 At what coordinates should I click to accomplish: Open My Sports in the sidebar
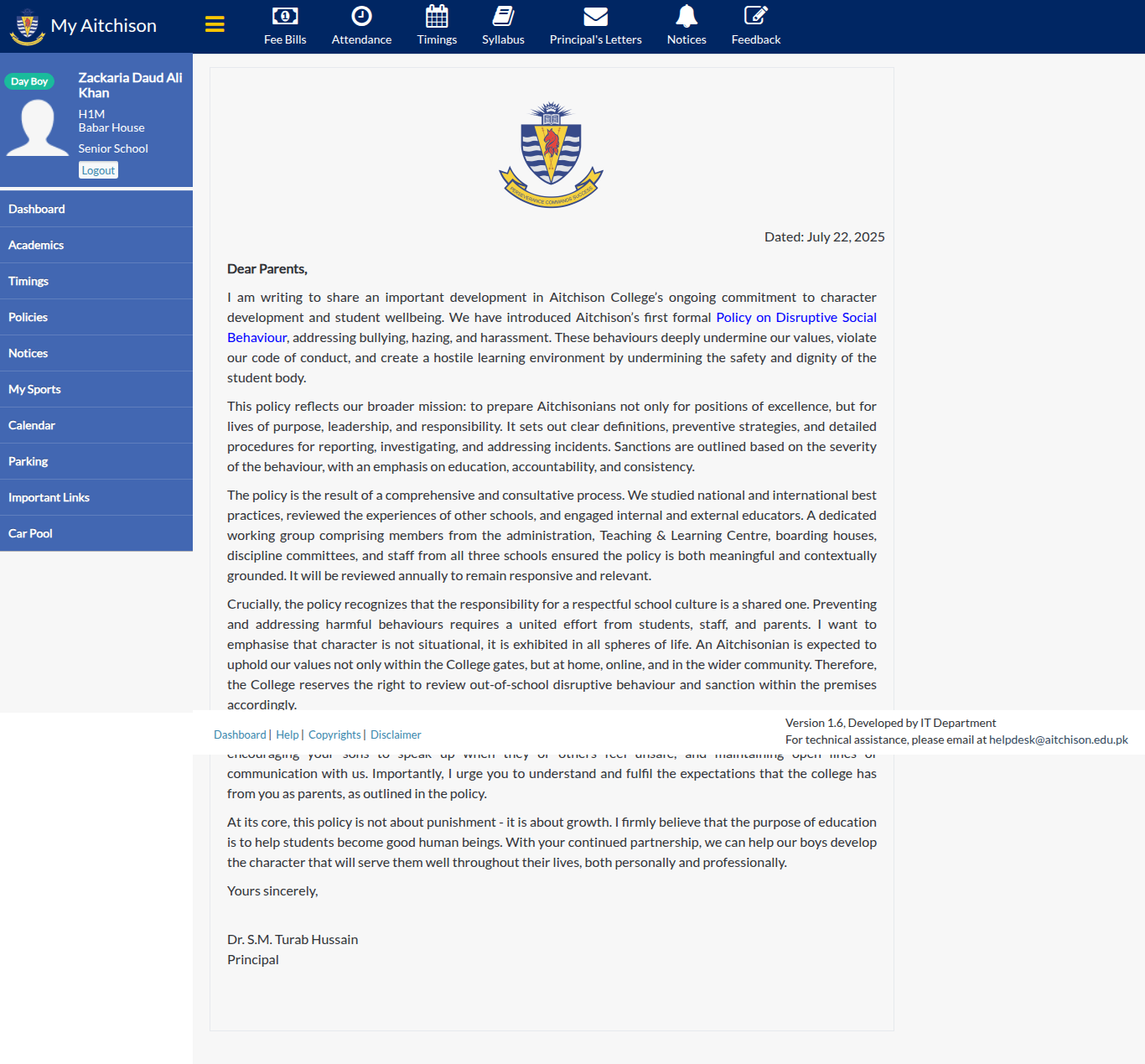[x=96, y=389]
